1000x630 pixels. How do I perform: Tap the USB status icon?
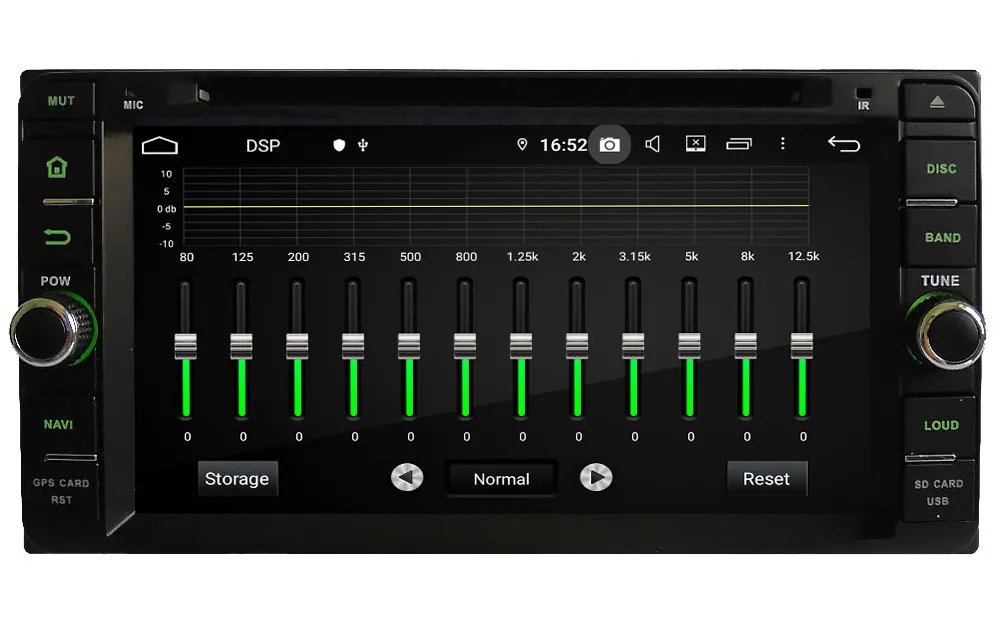pyautogui.click(x=363, y=145)
